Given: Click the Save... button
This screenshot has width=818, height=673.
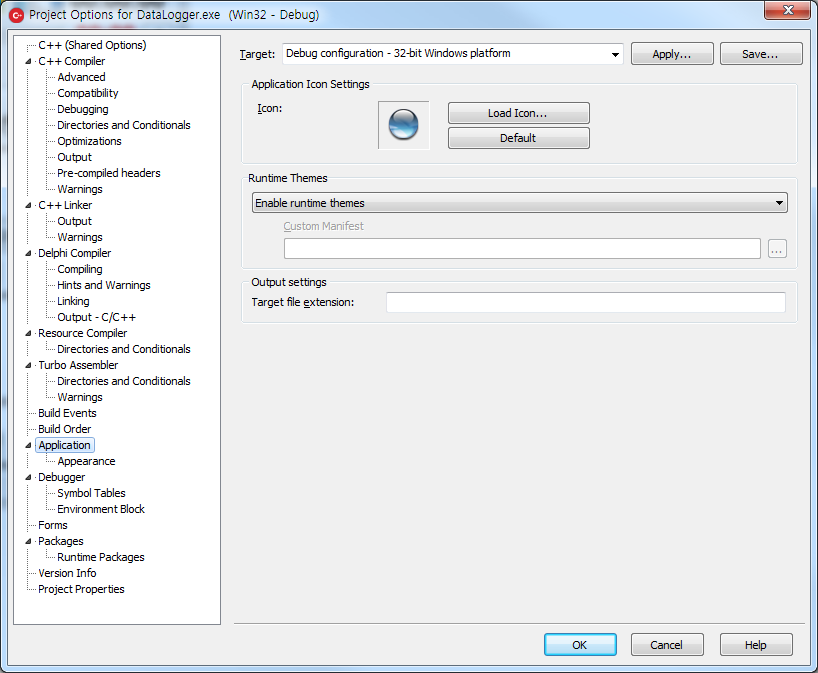Looking at the screenshot, I should pyautogui.click(x=760, y=54).
